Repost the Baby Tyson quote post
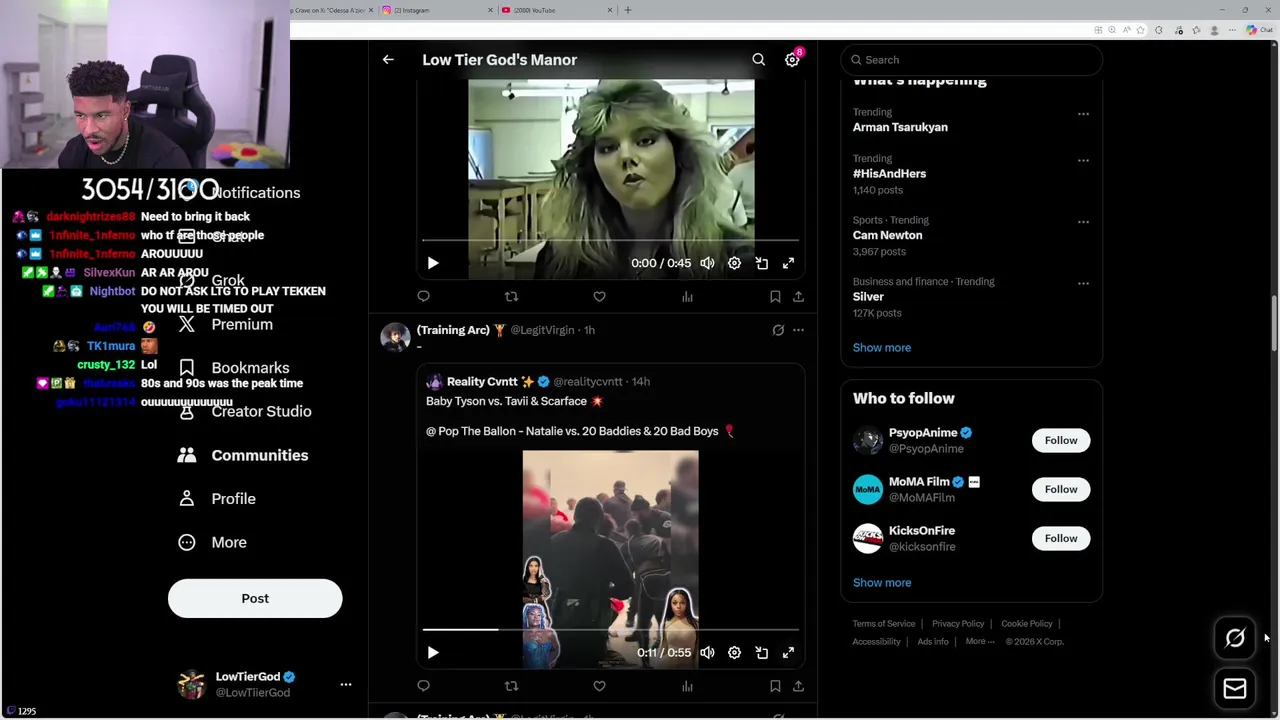The height and width of the screenshot is (720, 1280). pos(511,686)
